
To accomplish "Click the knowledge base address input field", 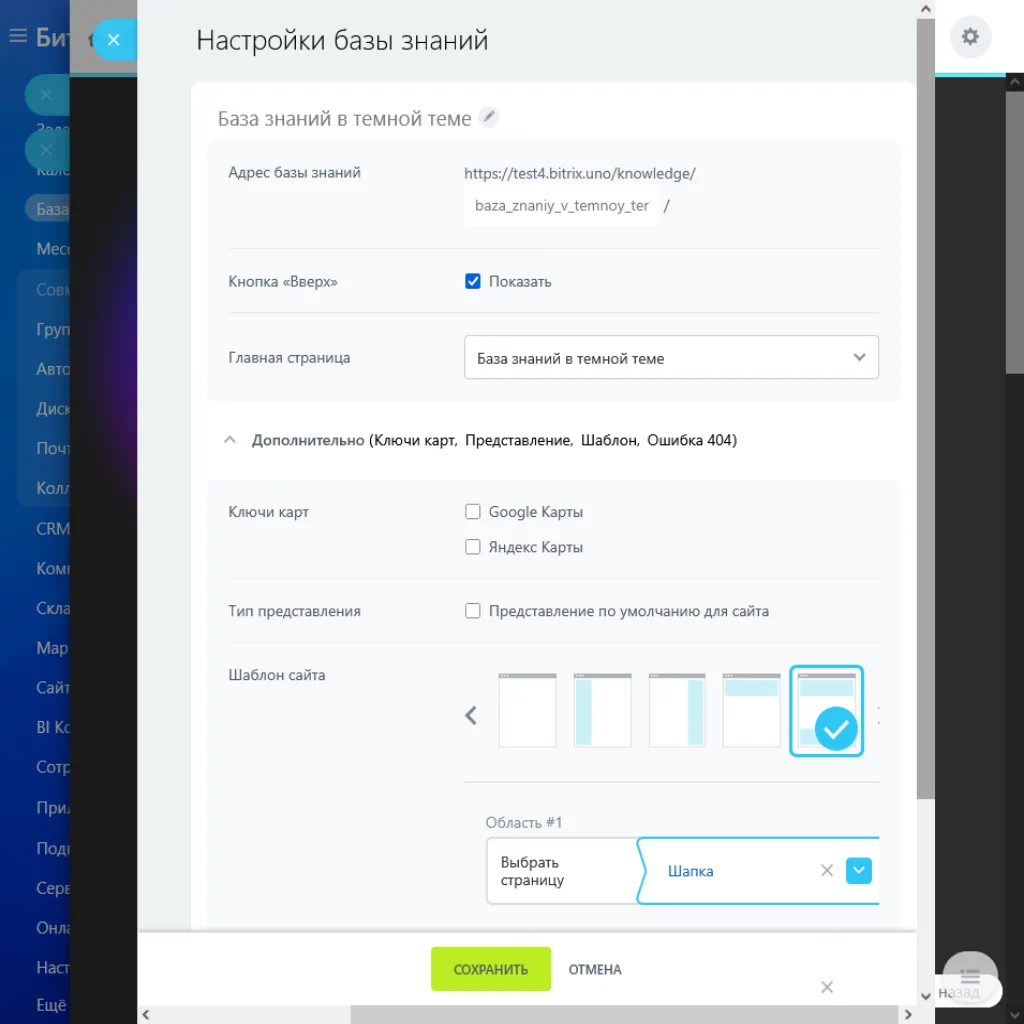I will coord(561,206).
